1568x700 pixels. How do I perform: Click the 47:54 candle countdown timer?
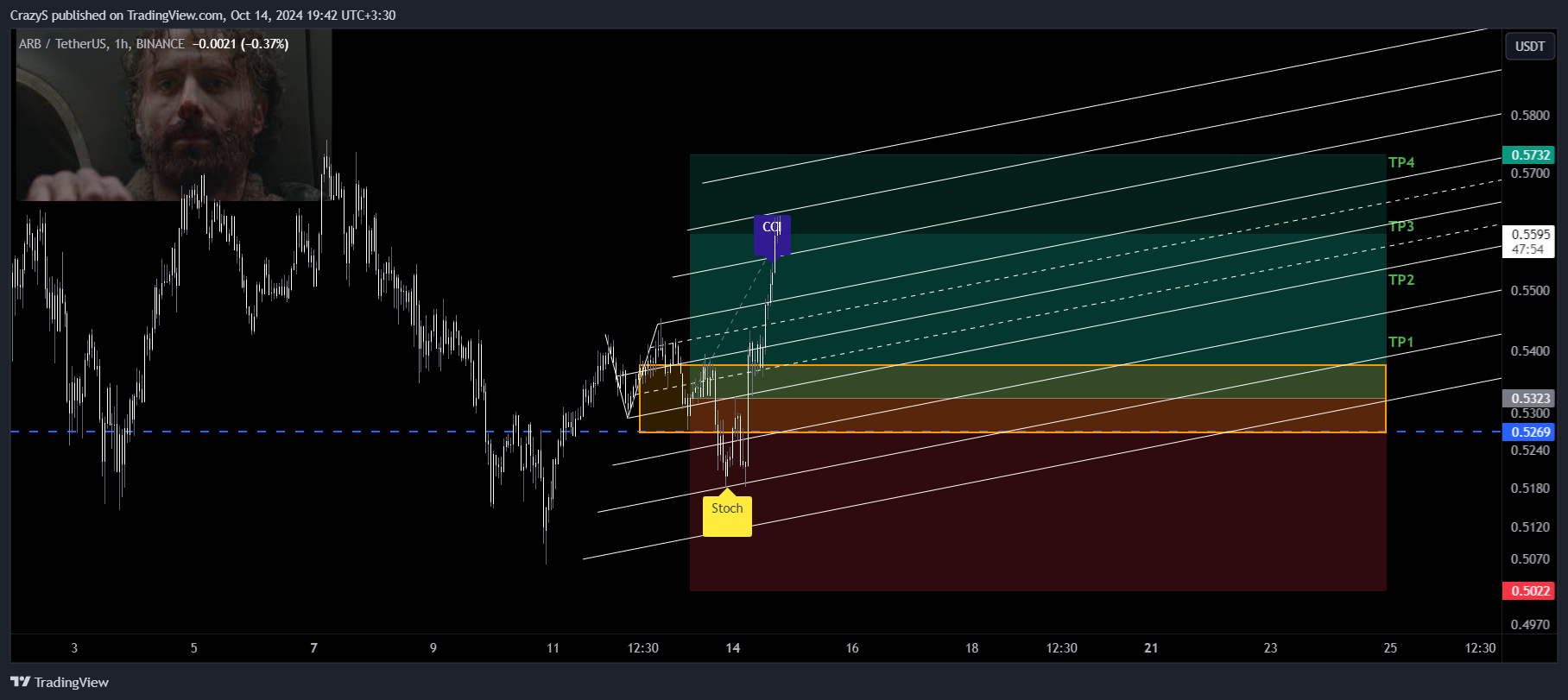(x=1528, y=249)
